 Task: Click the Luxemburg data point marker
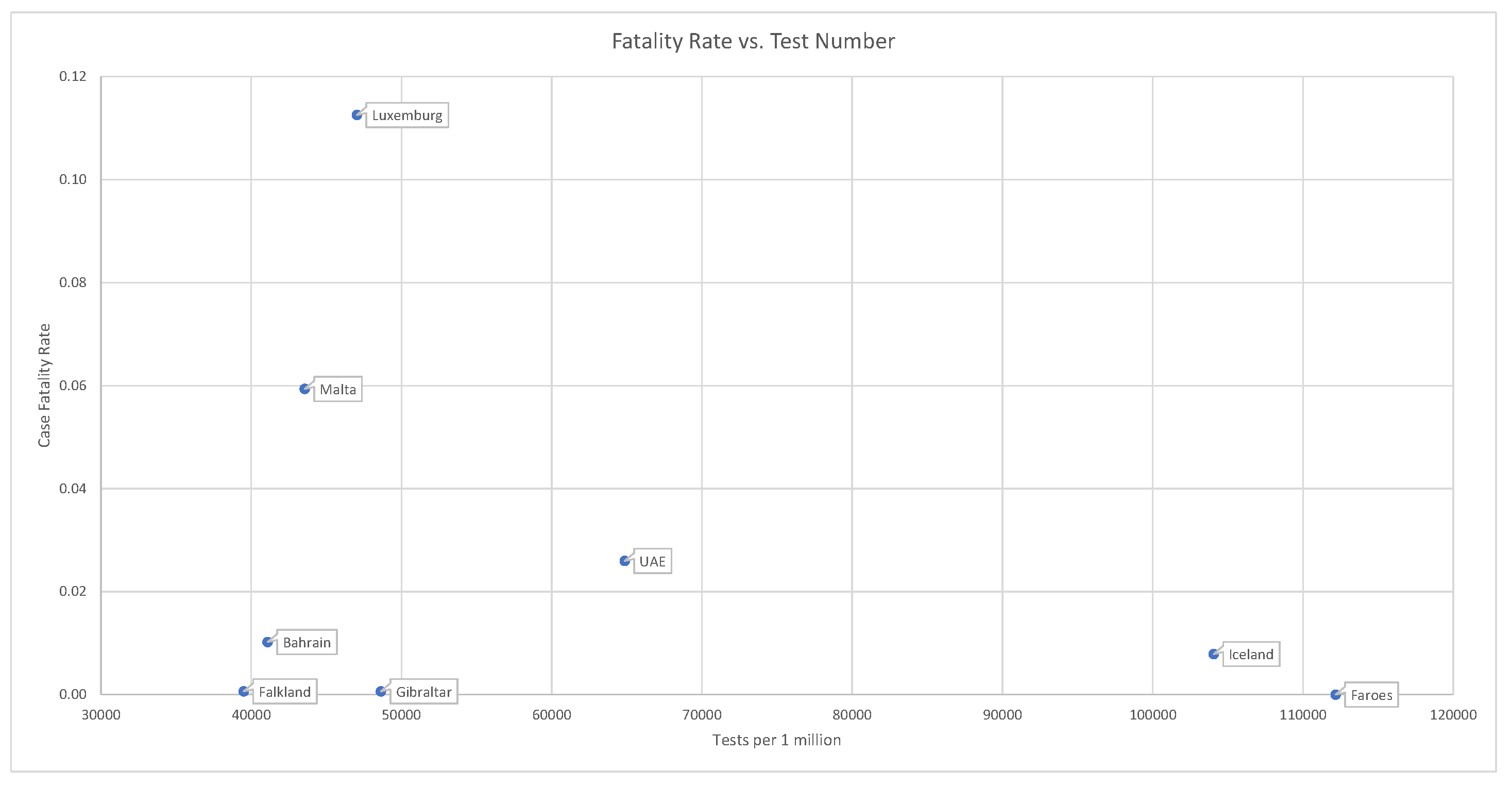tap(356, 115)
